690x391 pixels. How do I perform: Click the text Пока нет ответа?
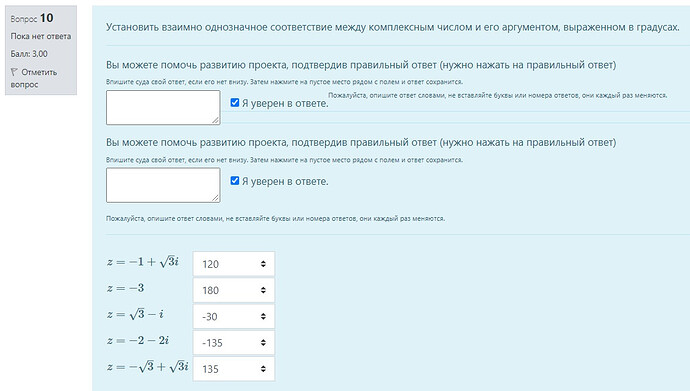pos(40,36)
